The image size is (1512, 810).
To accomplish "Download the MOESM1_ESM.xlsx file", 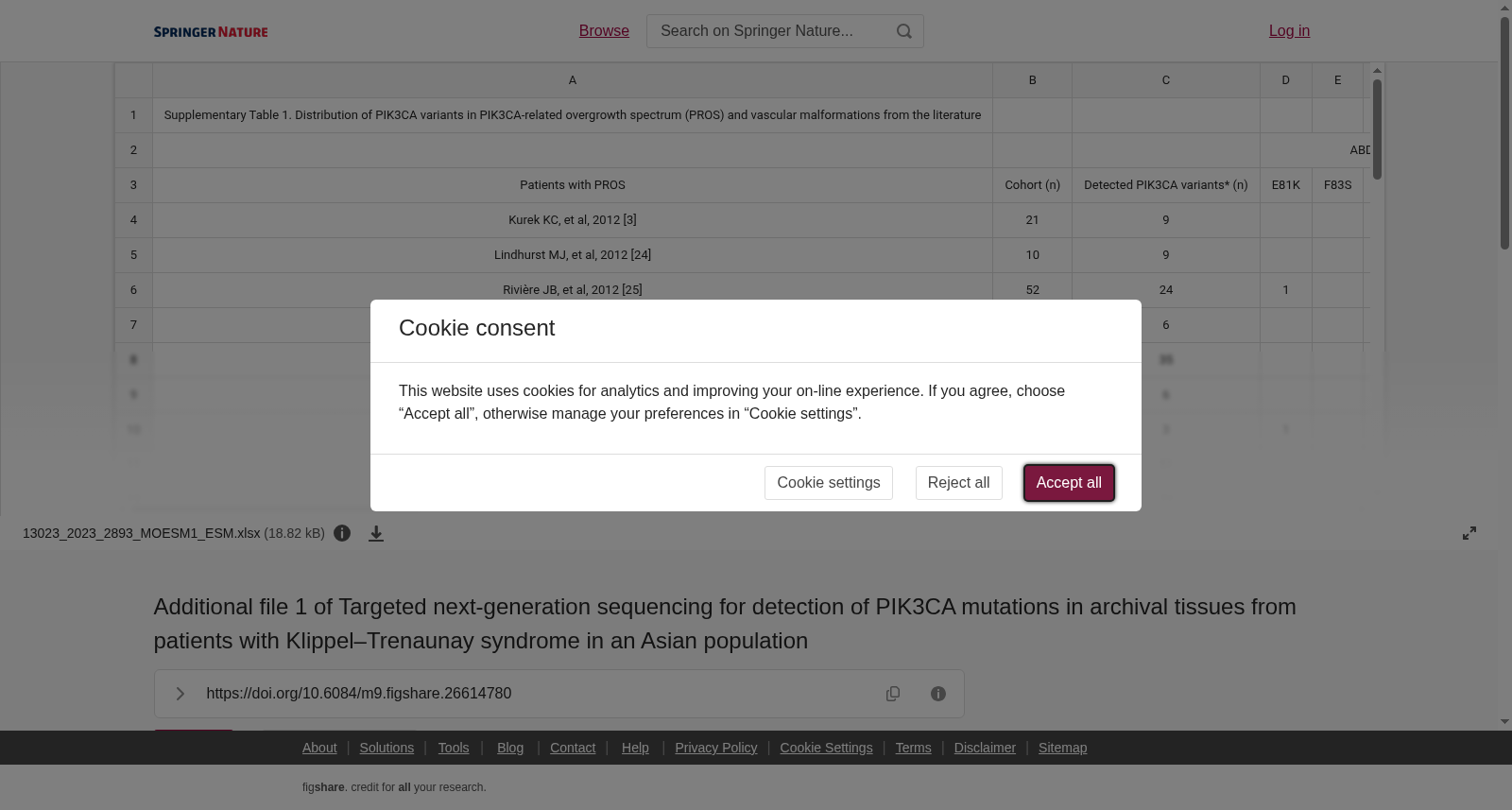I will pos(376,534).
